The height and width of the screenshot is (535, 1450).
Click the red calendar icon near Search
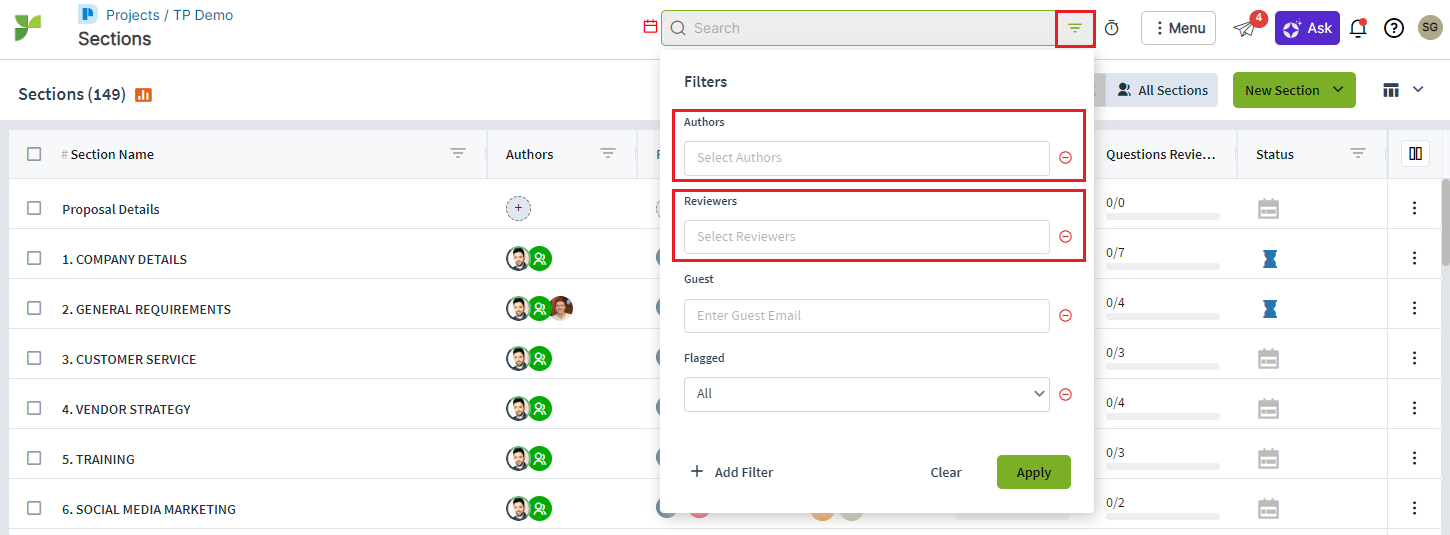[x=650, y=27]
